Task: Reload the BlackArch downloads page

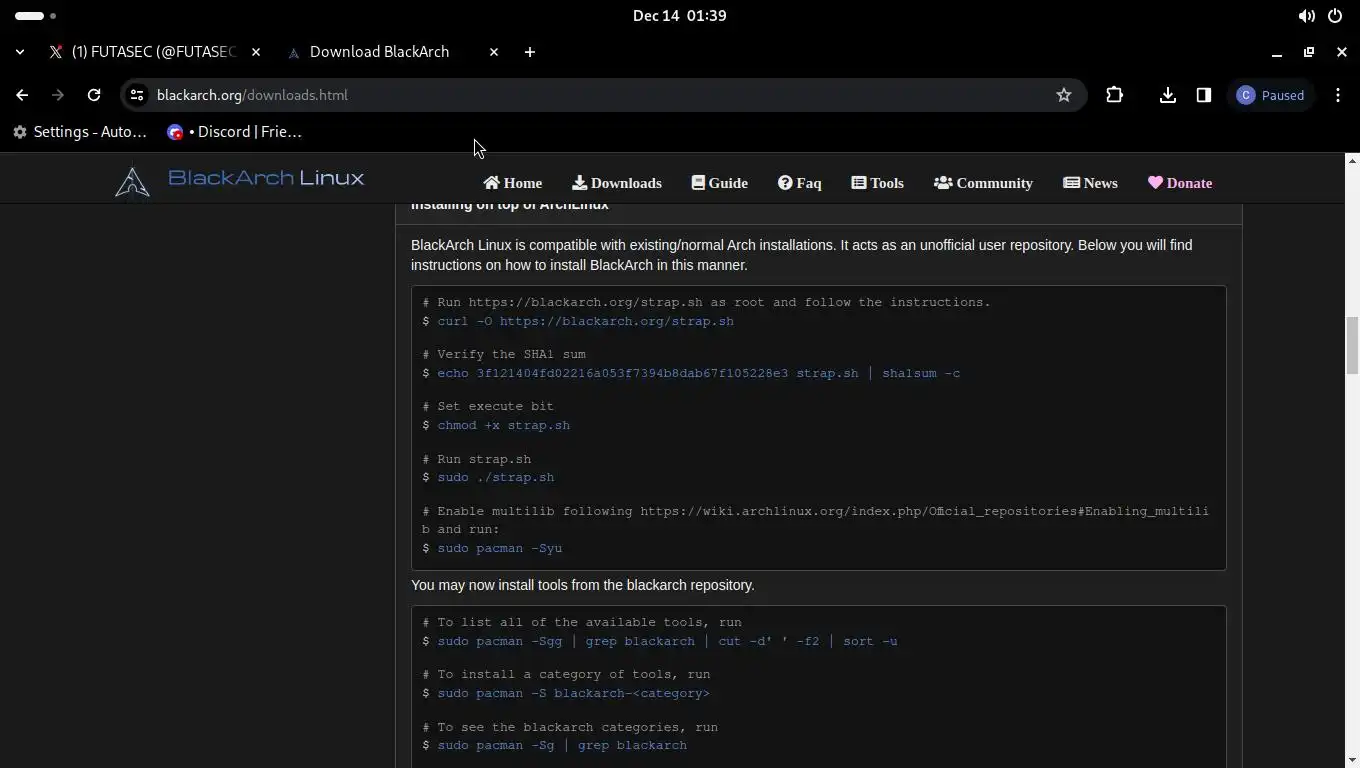Action: pyautogui.click(x=94, y=95)
